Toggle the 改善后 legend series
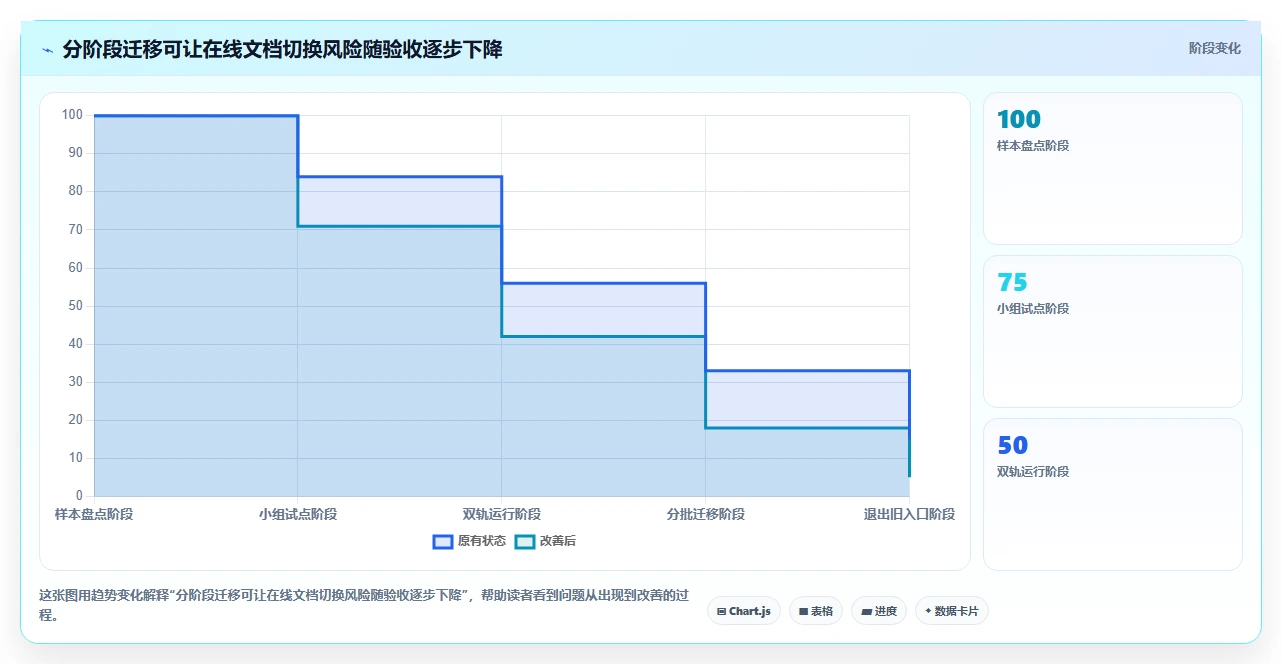This screenshot has height=664, width=1282. pos(545,541)
